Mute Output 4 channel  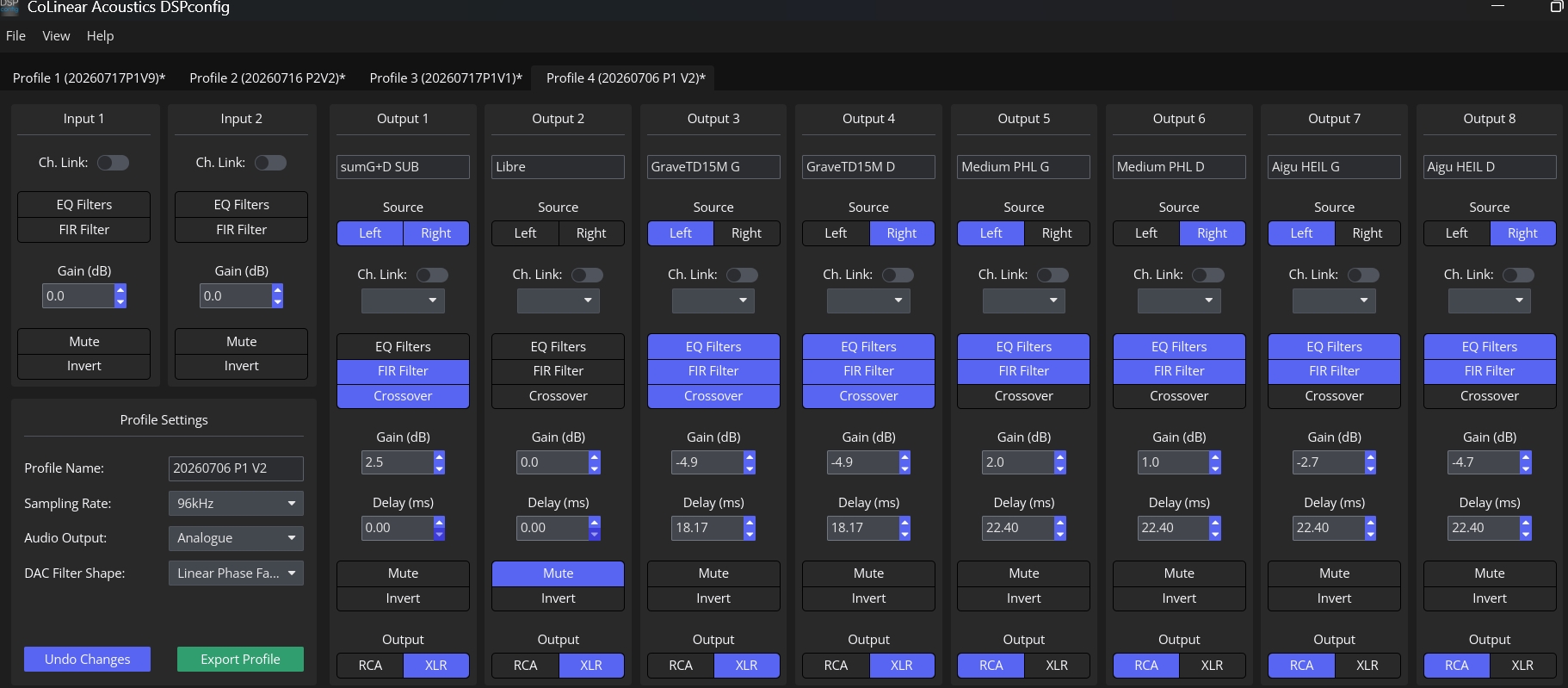coord(868,573)
